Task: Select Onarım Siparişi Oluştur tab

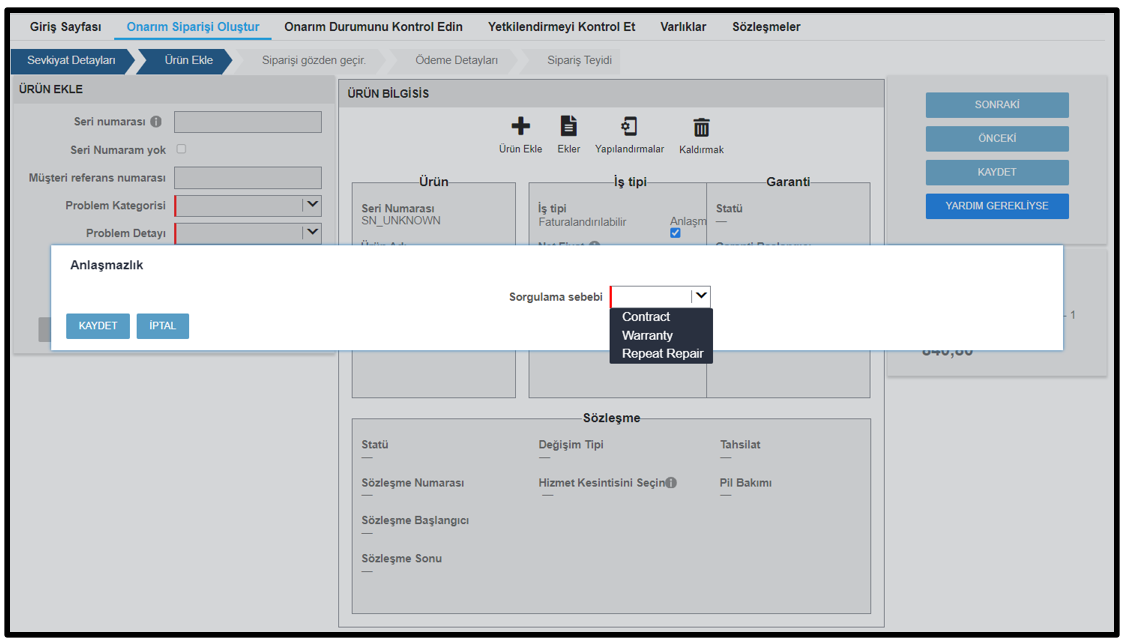Action: 193,27
